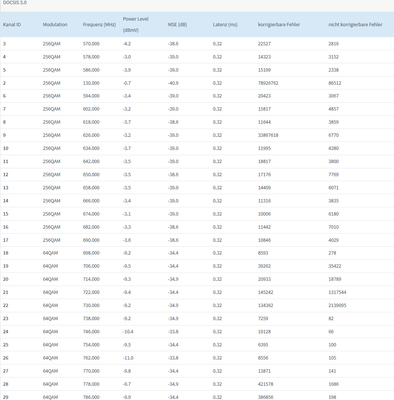394x400 pixels.
Task: Click frequency 578.000 in Kanal 4 row
Action: (91, 57)
